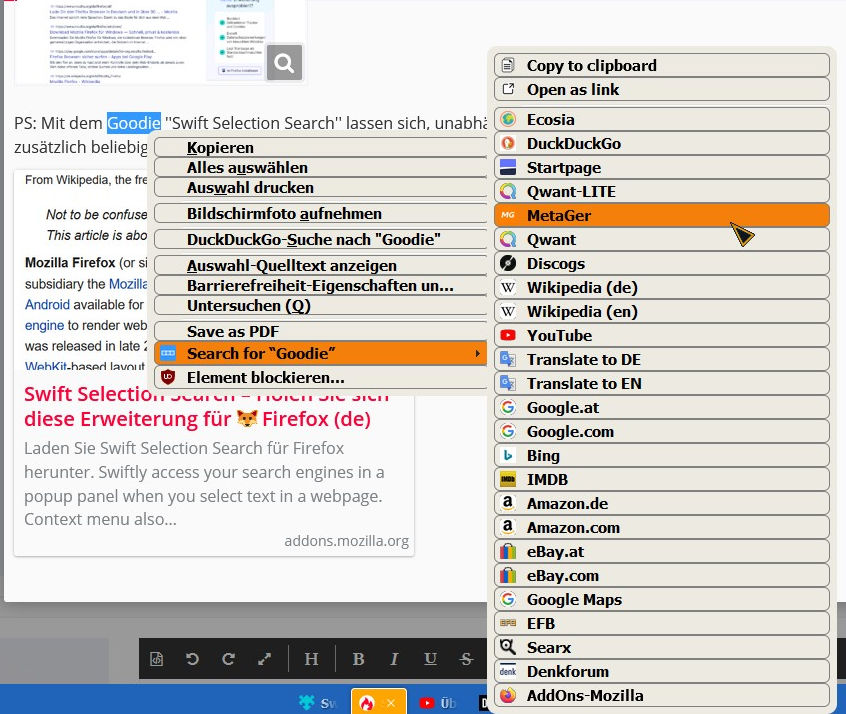Click the undo icon in editor toolbar

(193, 659)
